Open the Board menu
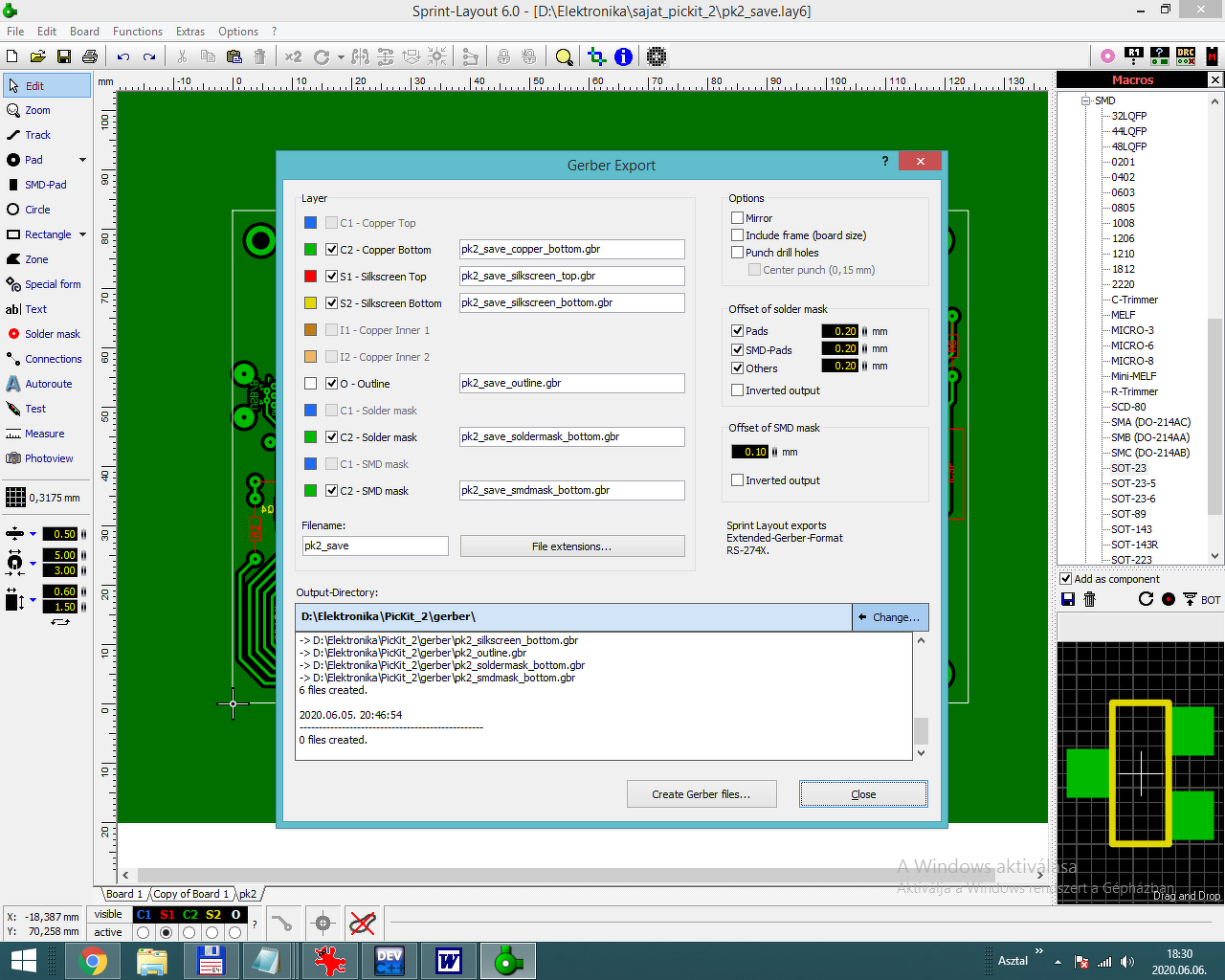1225x980 pixels. point(84,32)
